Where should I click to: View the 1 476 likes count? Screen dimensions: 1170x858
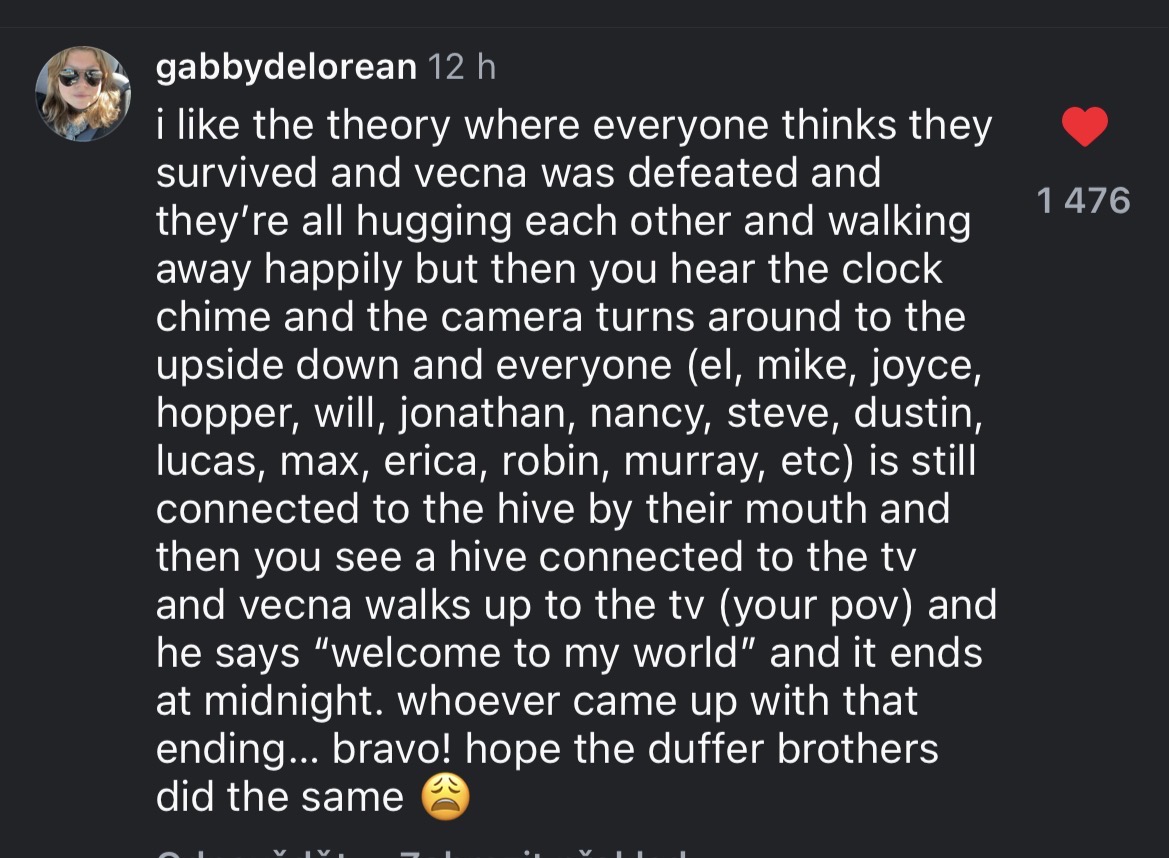pyautogui.click(x=1083, y=201)
